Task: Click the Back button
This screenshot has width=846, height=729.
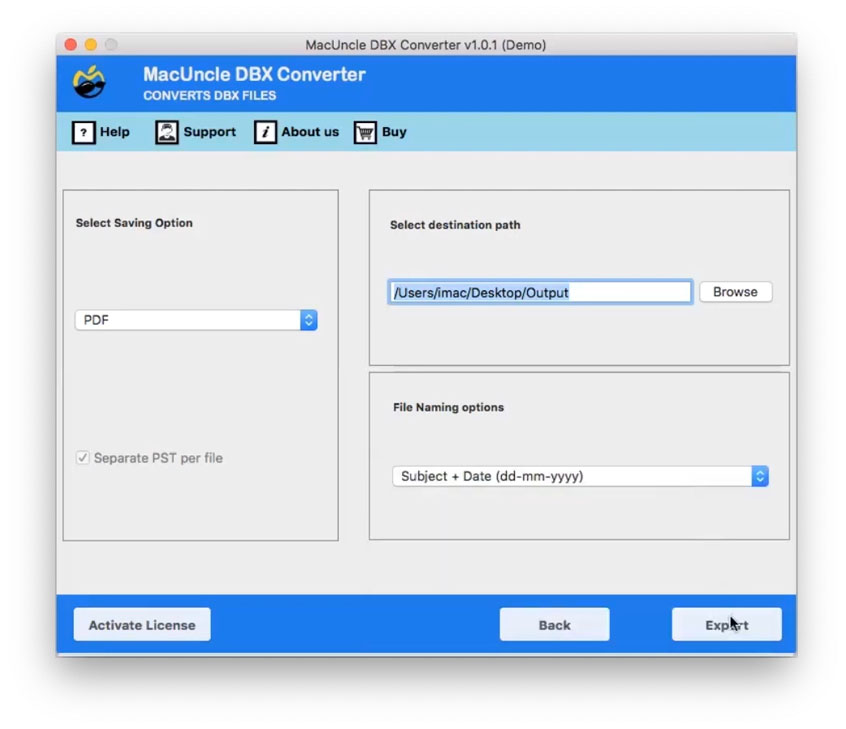Action: pos(554,624)
